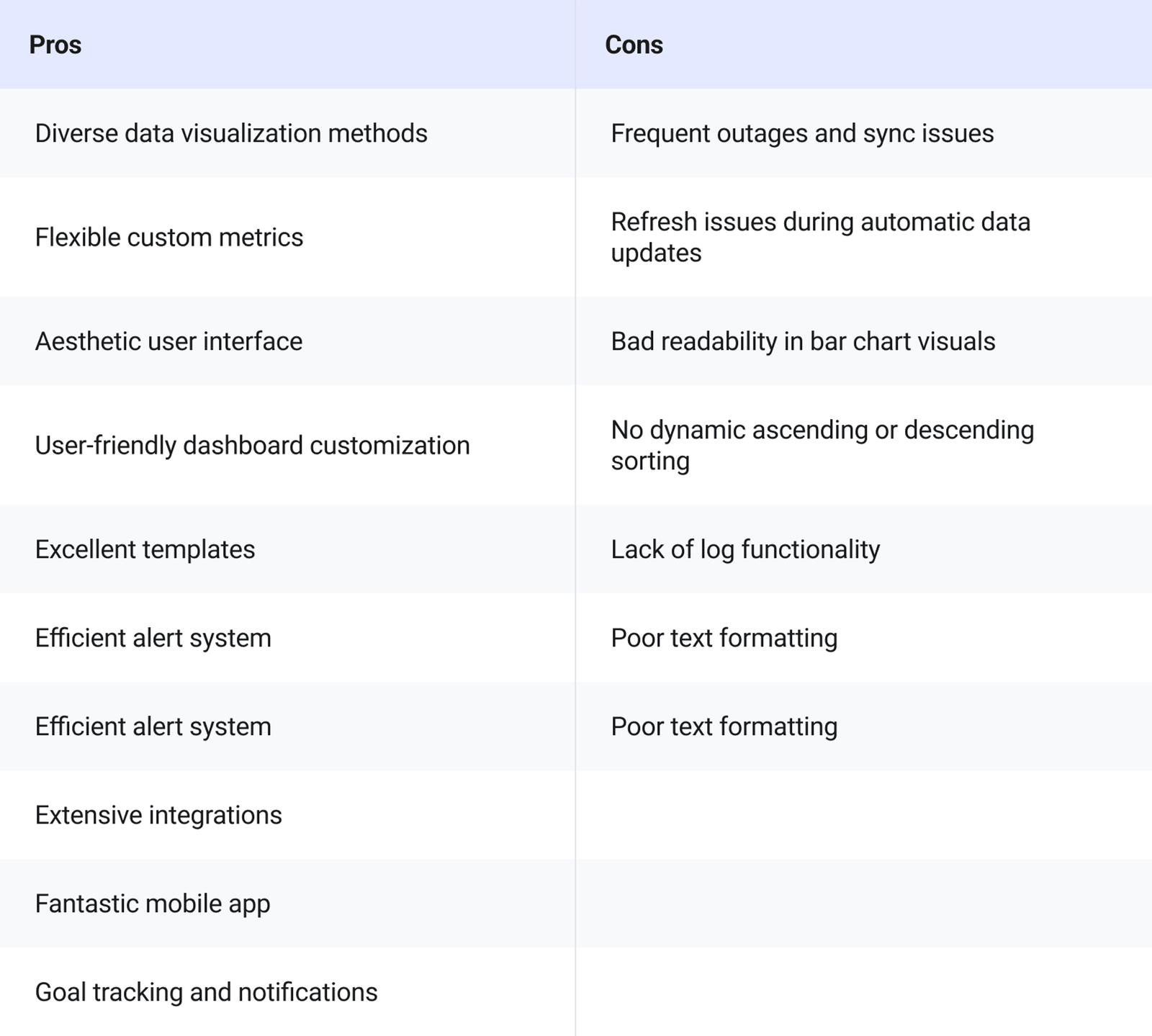Select Refresh issues during automatic data updates
Image resolution: width=1152 pixels, height=1036 pixels.
(x=820, y=237)
